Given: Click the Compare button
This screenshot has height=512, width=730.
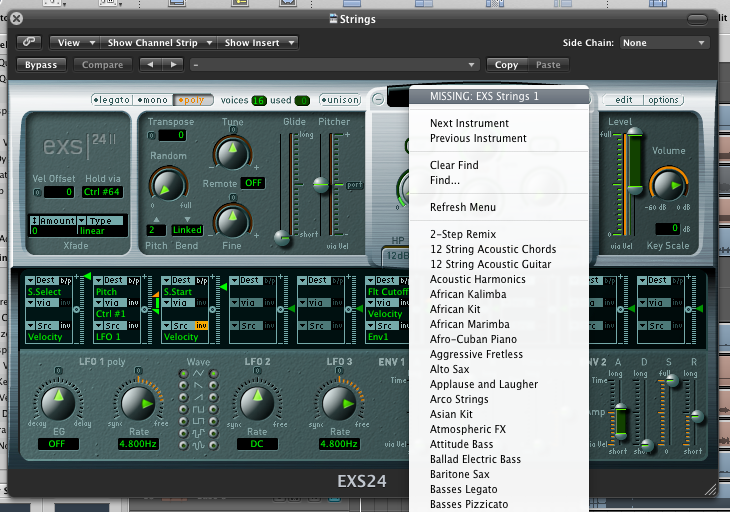Looking at the screenshot, I should (x=102, y=65).
